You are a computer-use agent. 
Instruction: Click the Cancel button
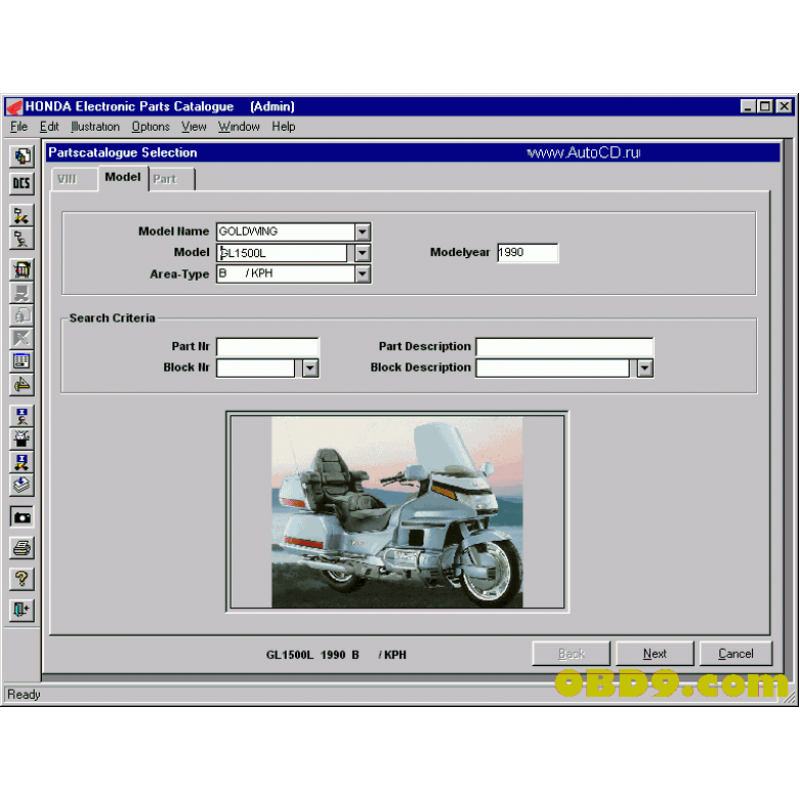click(736, 654)
